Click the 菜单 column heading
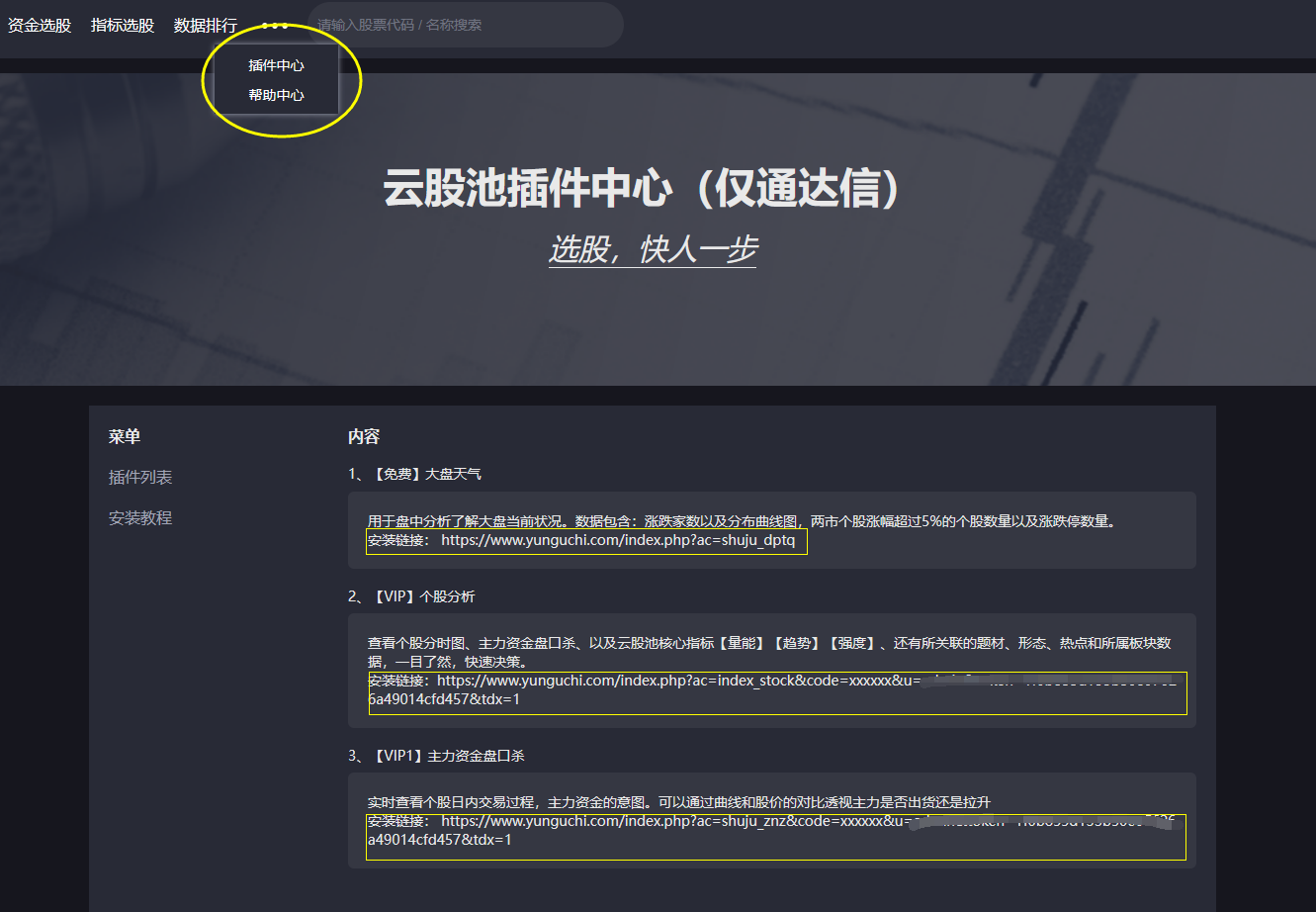The image size is (1316, 912). pyautogui.click(x=125, y=436)
